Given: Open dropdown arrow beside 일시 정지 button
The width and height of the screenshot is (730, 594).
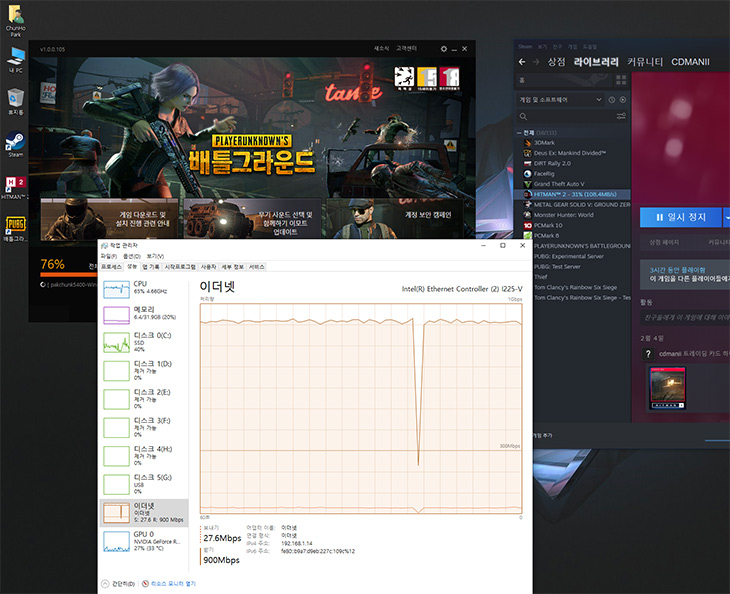Looking at the screenshot, I should [726, 217].
